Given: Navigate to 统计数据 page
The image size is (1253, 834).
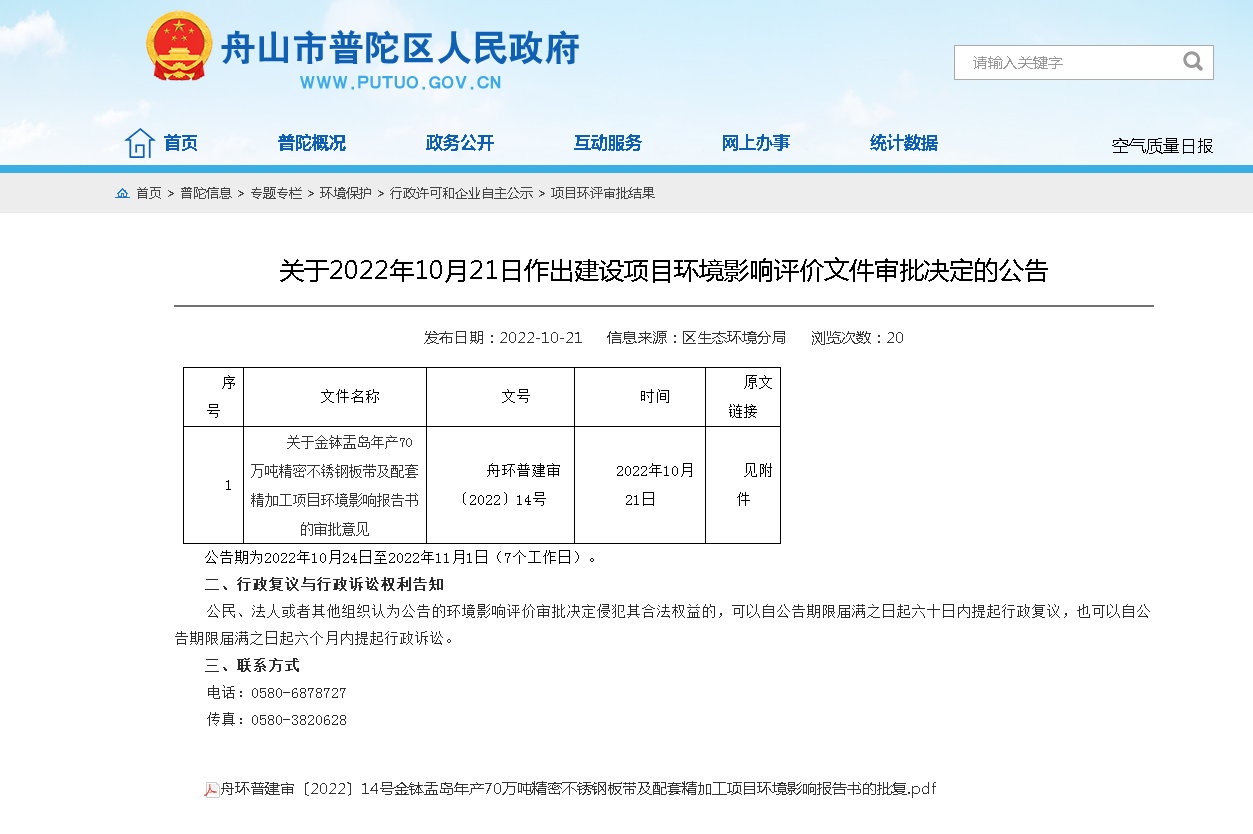Looking at the screenshot, I should point(903,143).
